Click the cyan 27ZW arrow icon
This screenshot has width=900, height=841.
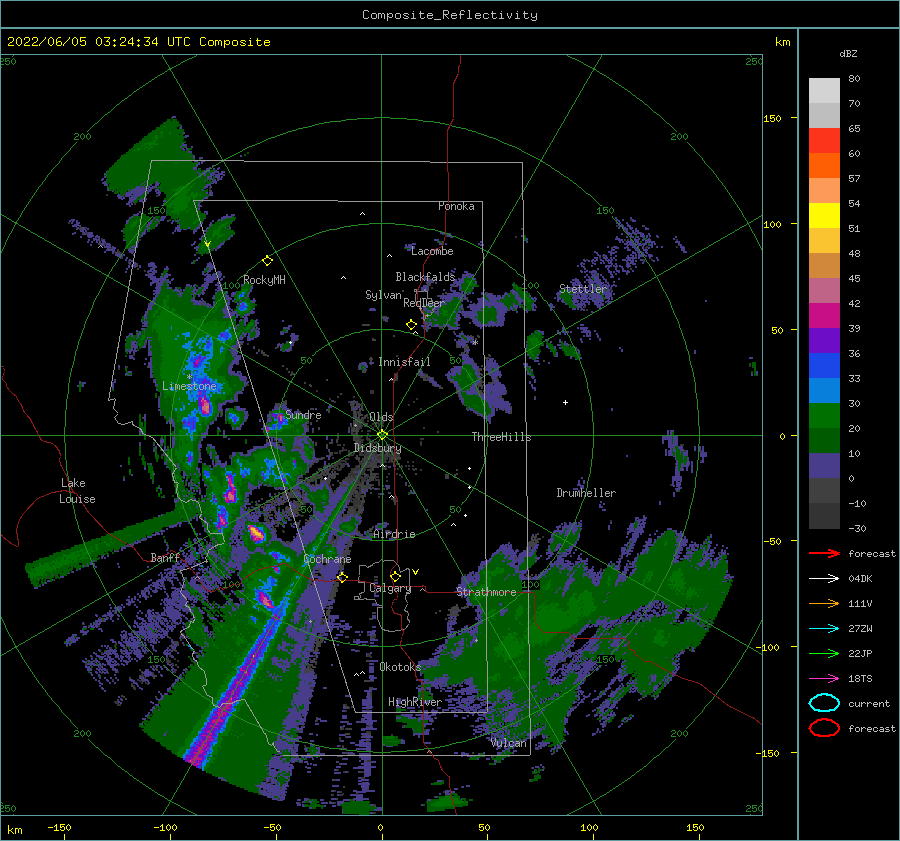click(x=824, y=629)
